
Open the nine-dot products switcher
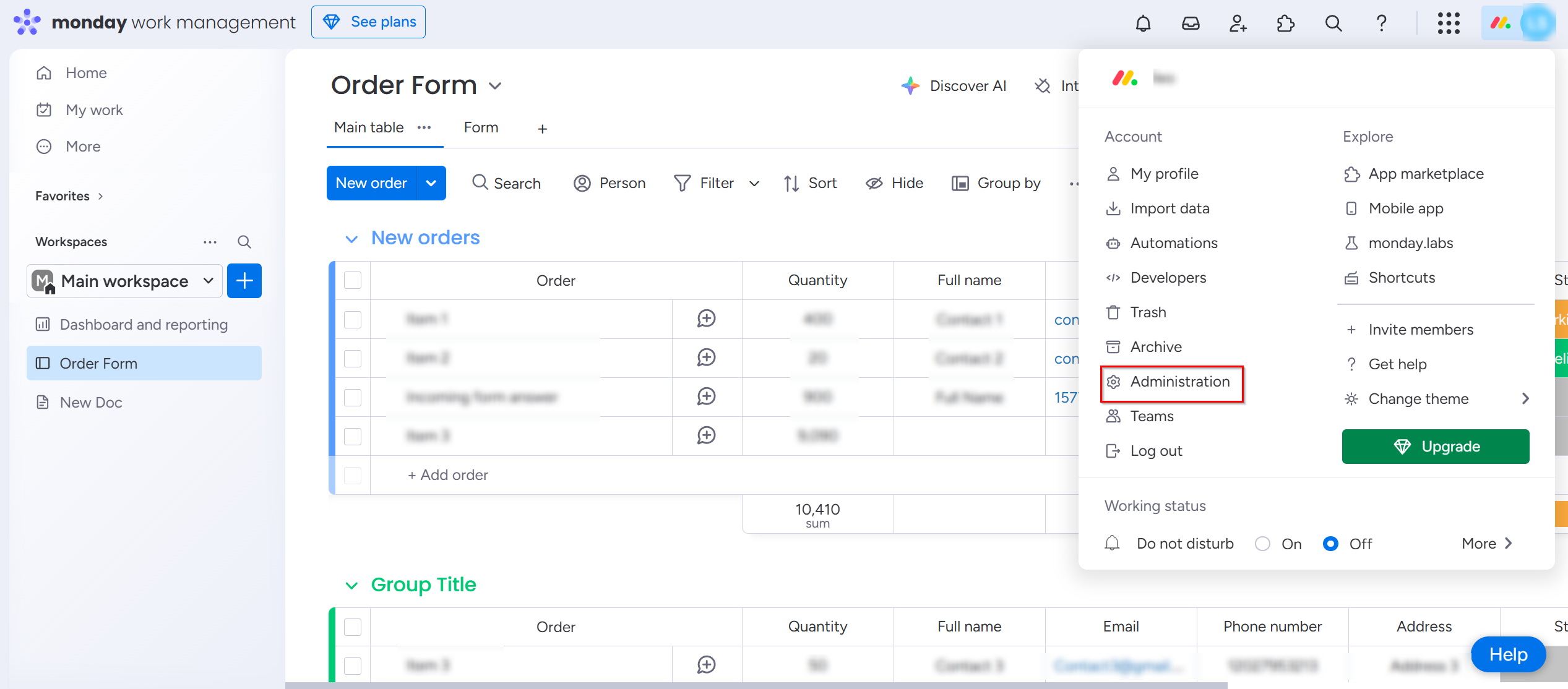(1449, 24)
